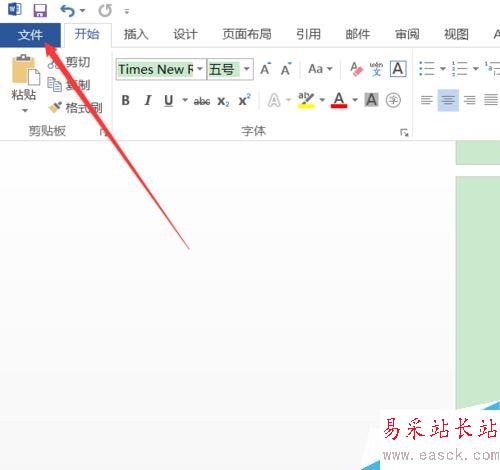Screen dimensions: 500x470
Task: Apply bullet list icon
Action: 427,69
